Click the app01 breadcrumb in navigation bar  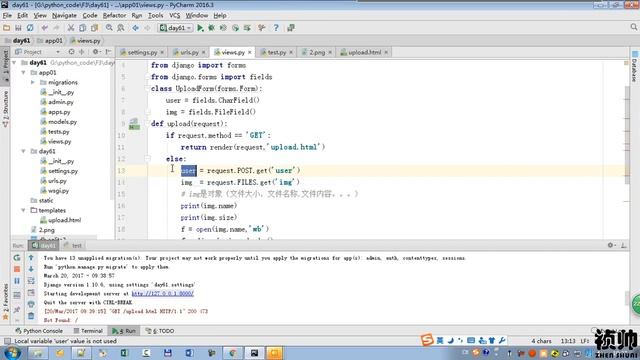(x=50, y=40)
